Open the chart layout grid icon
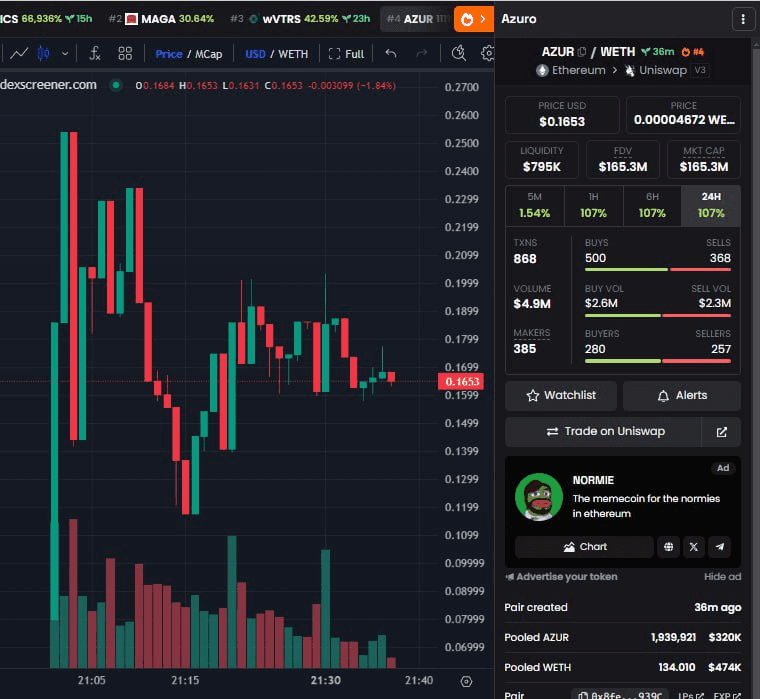The width and height of the screenshot is (760, 699). (x=125, y=53)
